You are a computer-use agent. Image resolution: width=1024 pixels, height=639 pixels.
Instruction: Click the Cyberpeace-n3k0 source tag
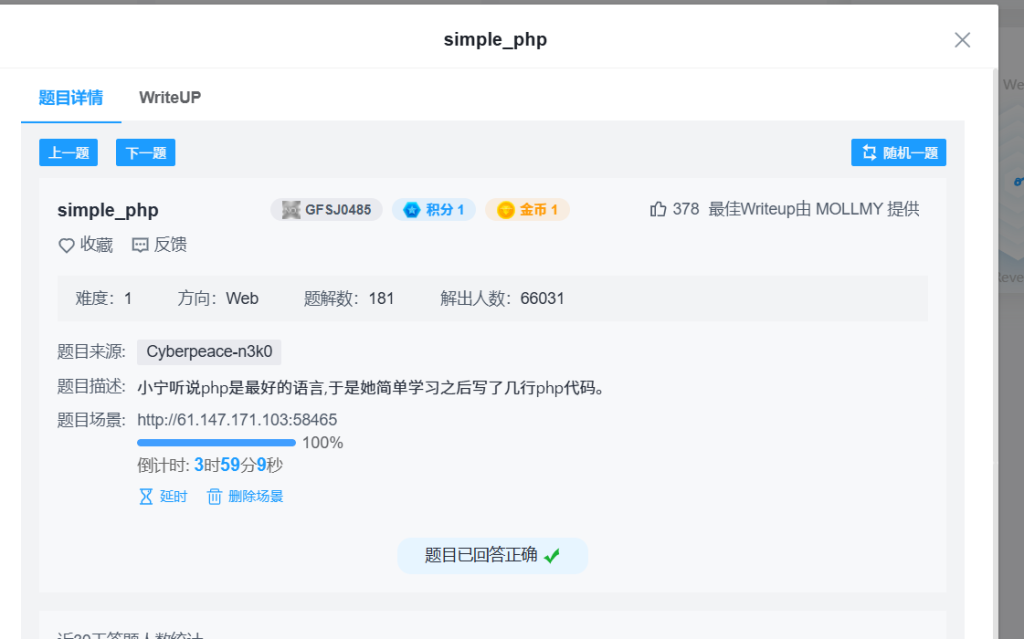pyautogui.click(x=209, y=351)
